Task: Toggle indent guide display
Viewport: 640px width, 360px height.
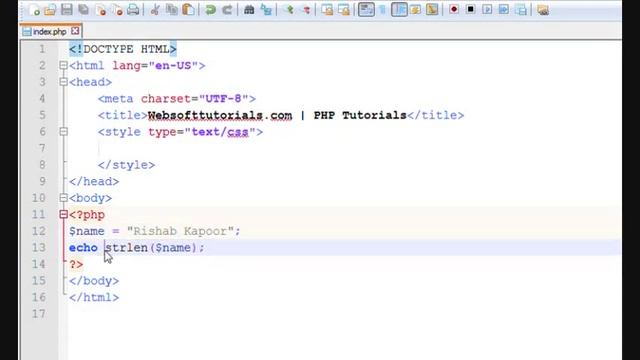Action: (x=399, y=9)
